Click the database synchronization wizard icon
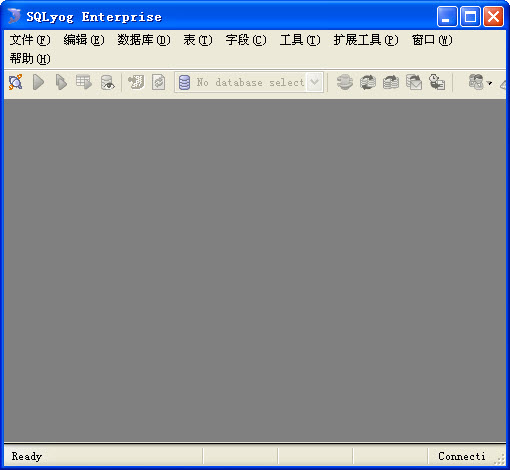This screenshot has width=510, height=470. pyautogui.click(x=344, y=82)
